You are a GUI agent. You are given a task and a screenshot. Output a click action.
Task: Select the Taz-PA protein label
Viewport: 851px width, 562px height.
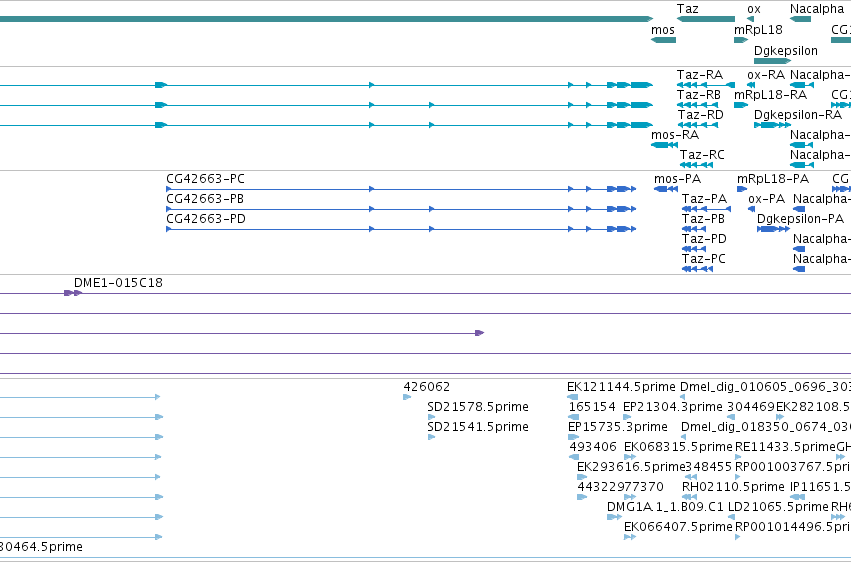(704, 199)
